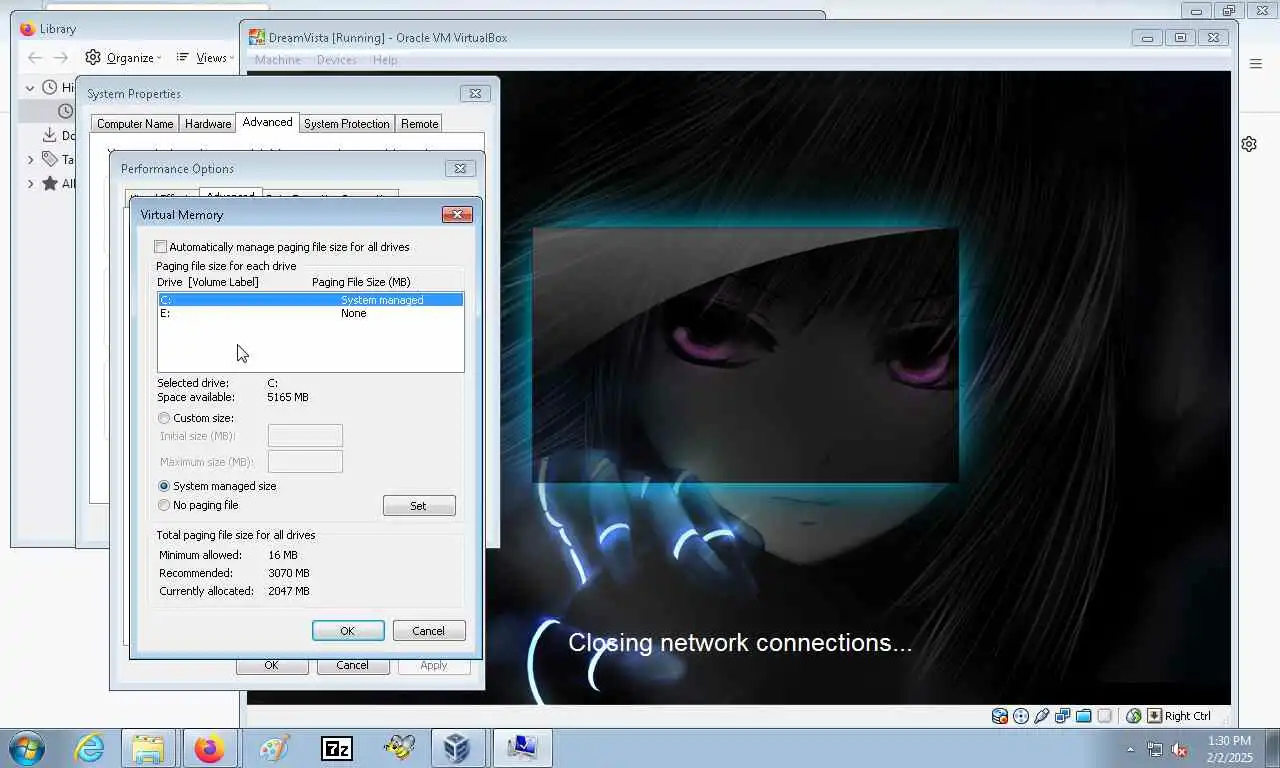Click the greyed display status icon in VirtualBox
Image resolution: width=1280 pixels, height=768 pixels.
pos(1104,716)
